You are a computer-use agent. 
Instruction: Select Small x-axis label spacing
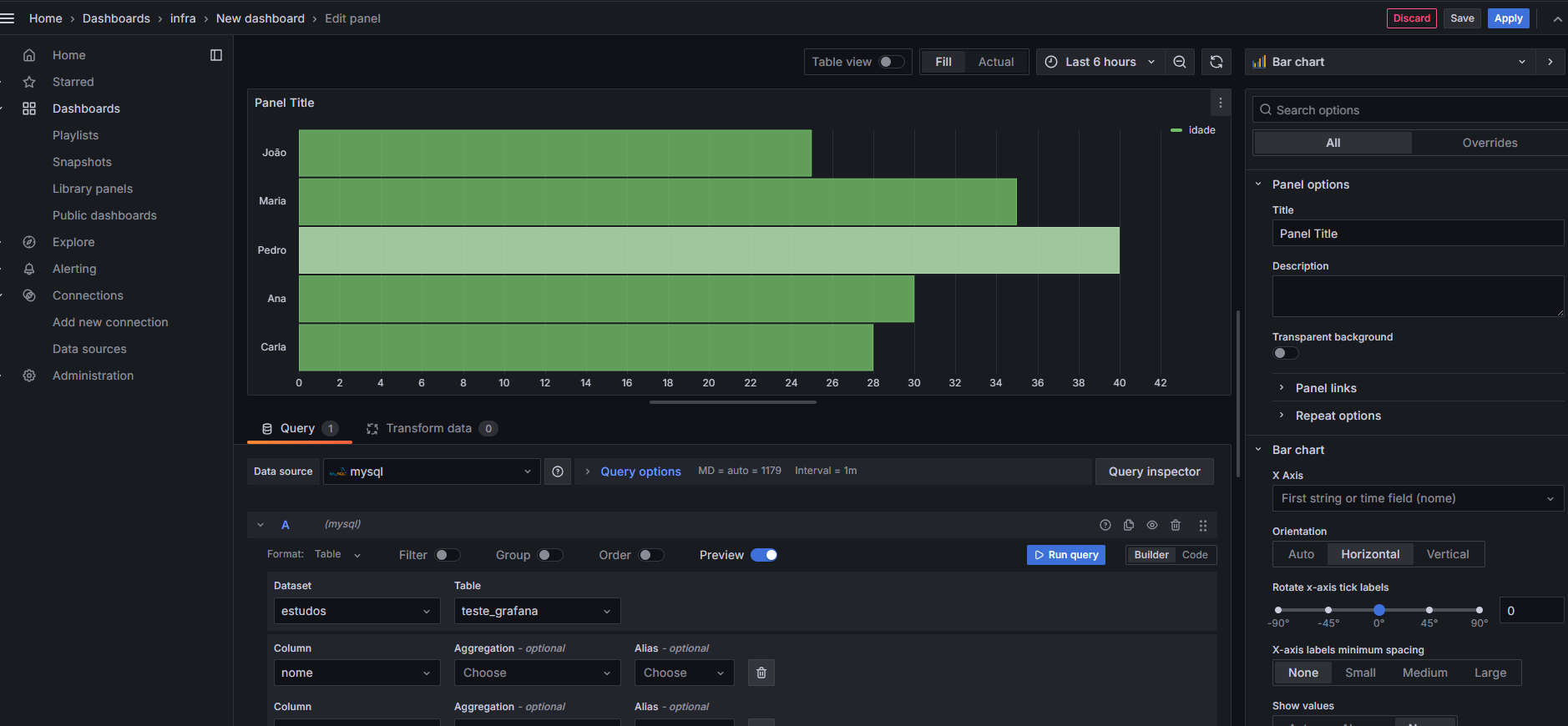click(1360, 673)
